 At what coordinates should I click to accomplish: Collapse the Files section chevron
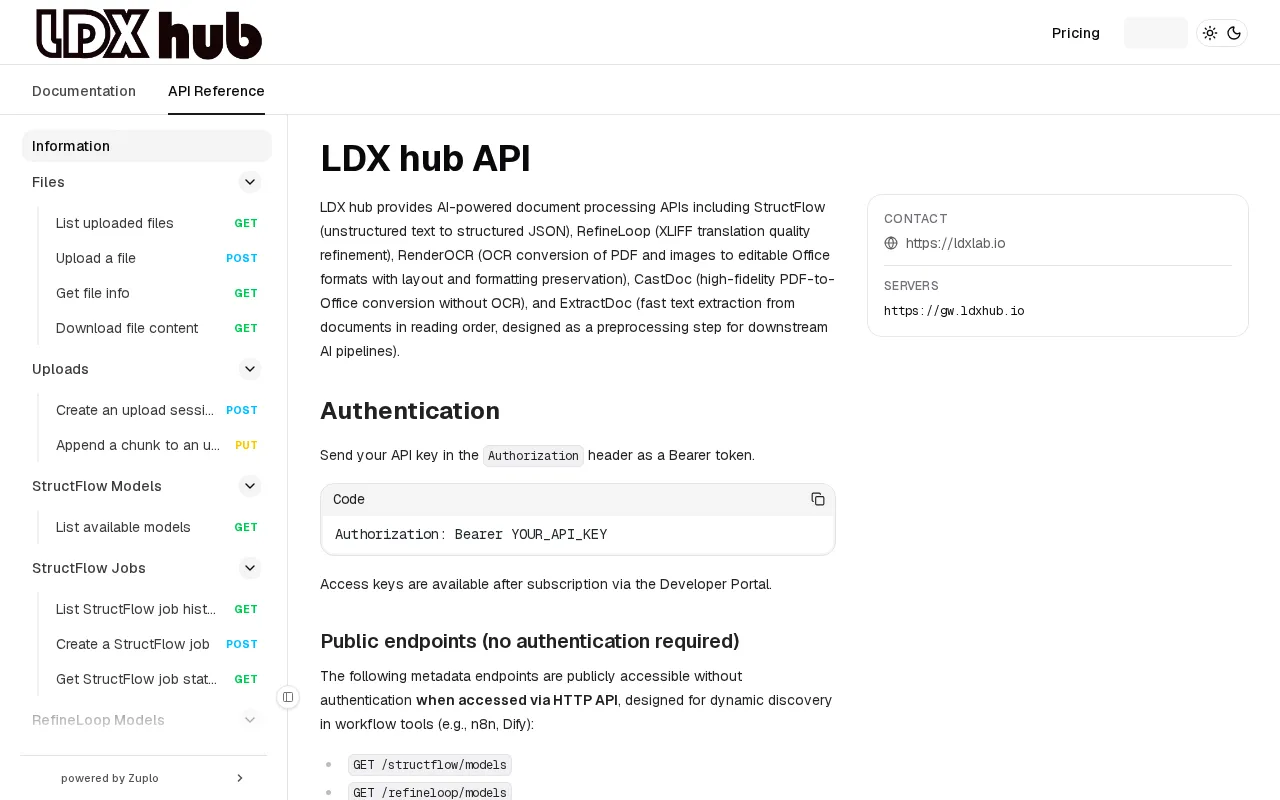pyautogui.click(x=250, y=182)
